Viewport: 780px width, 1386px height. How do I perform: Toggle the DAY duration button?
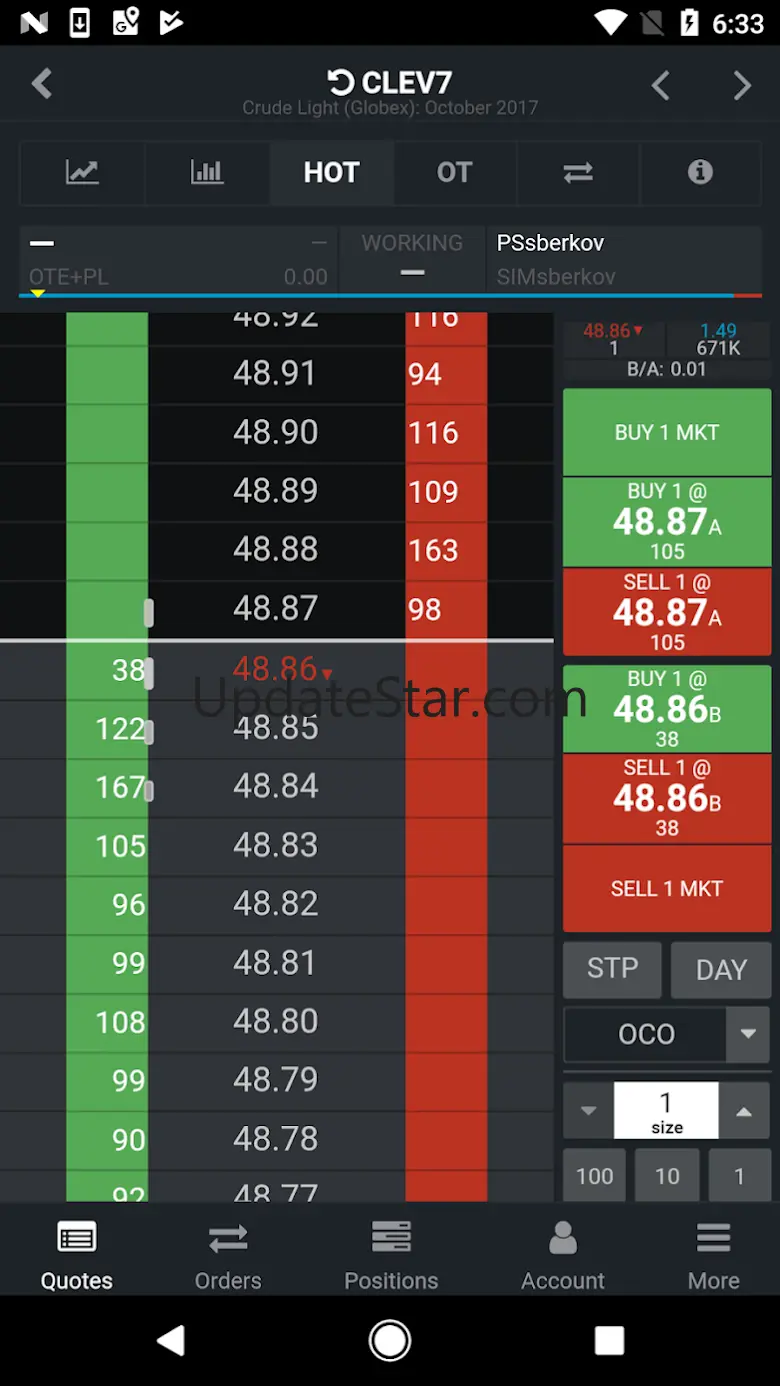click(x=721, y=969)
